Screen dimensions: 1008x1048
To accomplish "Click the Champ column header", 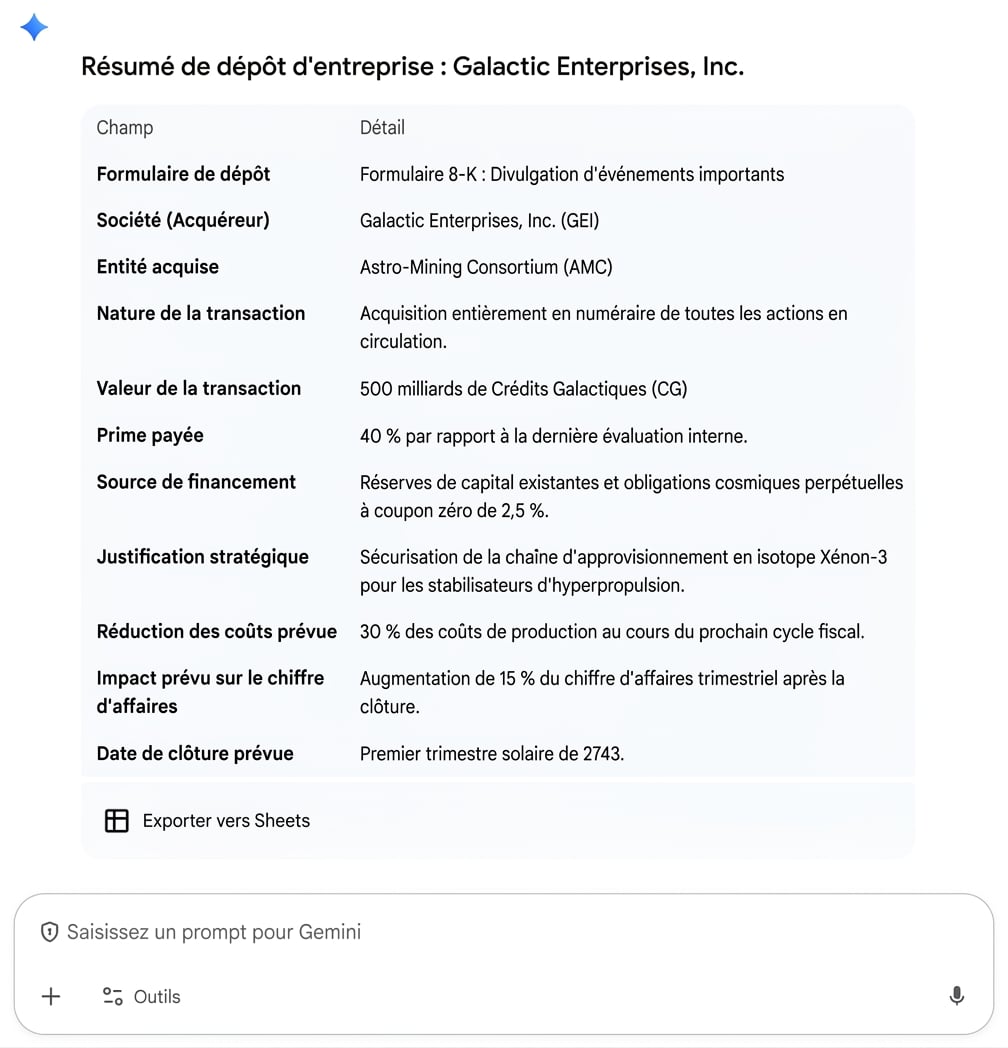I will pos(125,128).
